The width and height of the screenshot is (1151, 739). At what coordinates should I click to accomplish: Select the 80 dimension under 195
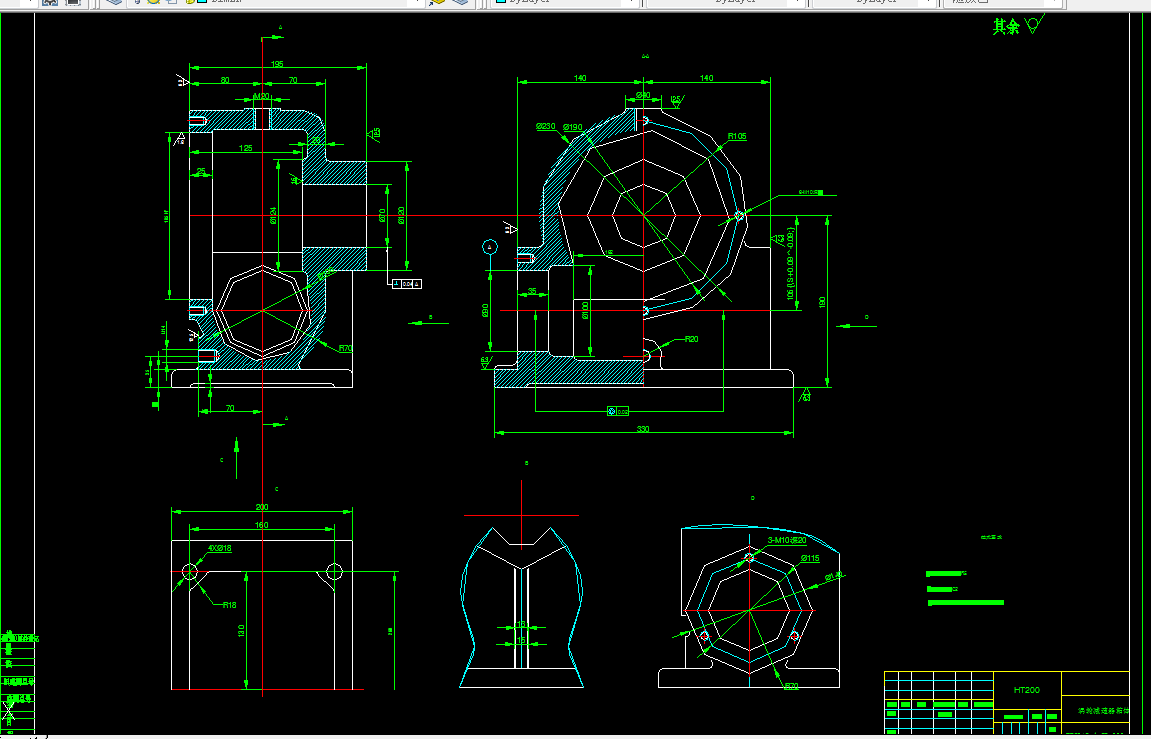tap(225, 80)
